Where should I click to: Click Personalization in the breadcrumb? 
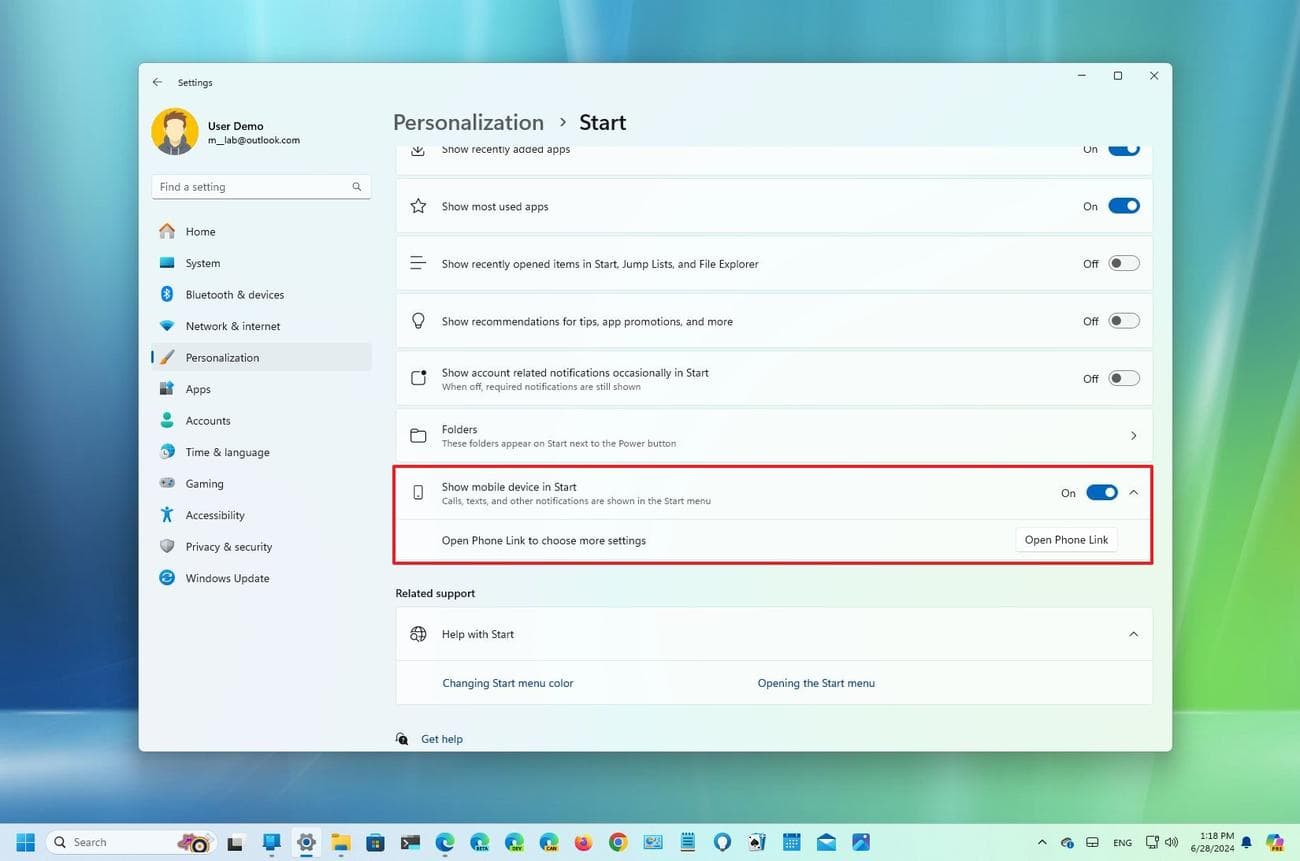(x=468, y=122)
